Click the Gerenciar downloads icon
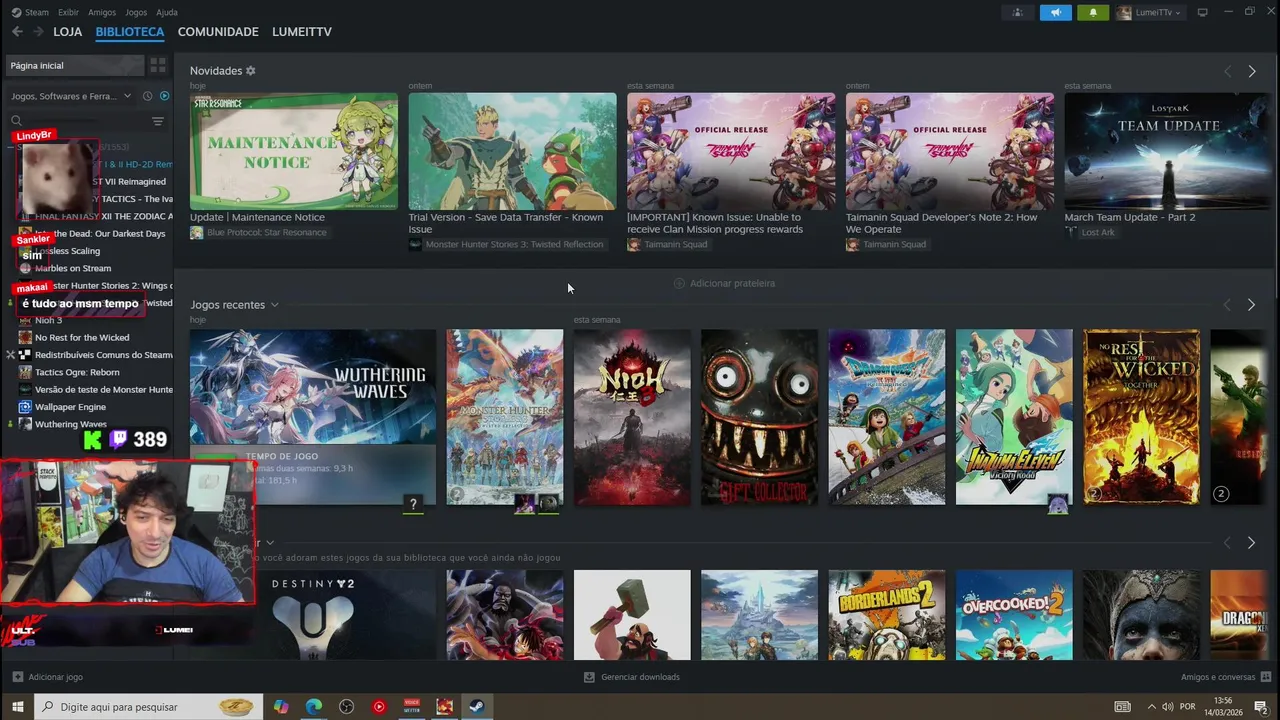Viewport: 1280px width, 720px height. pos(589,677)
